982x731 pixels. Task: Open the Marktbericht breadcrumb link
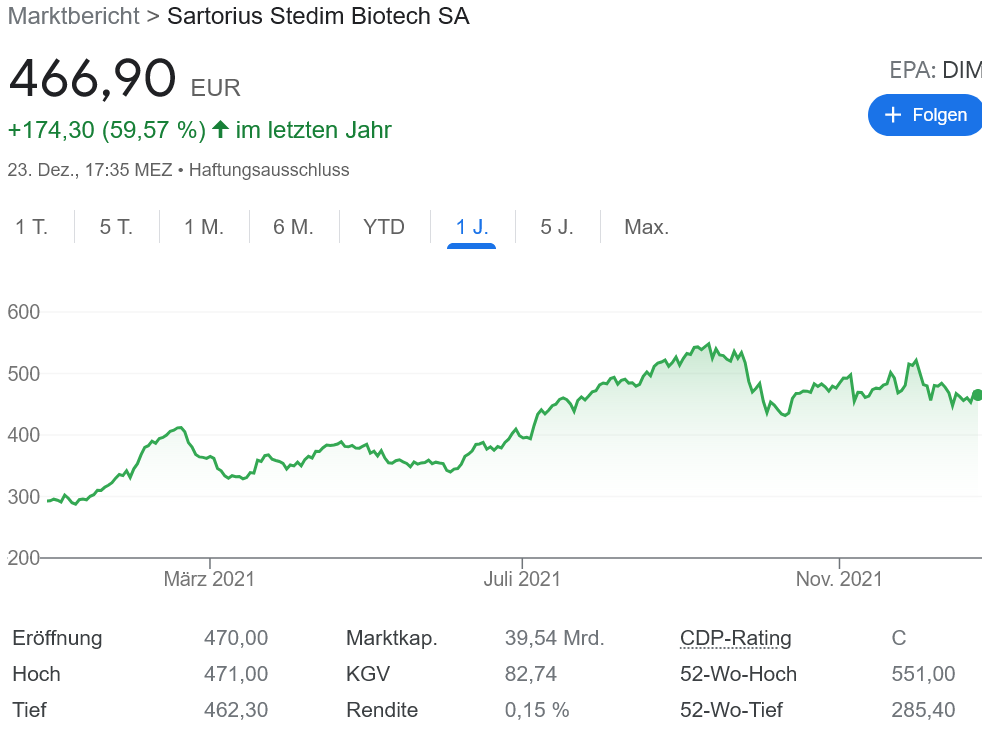point(72,16)
